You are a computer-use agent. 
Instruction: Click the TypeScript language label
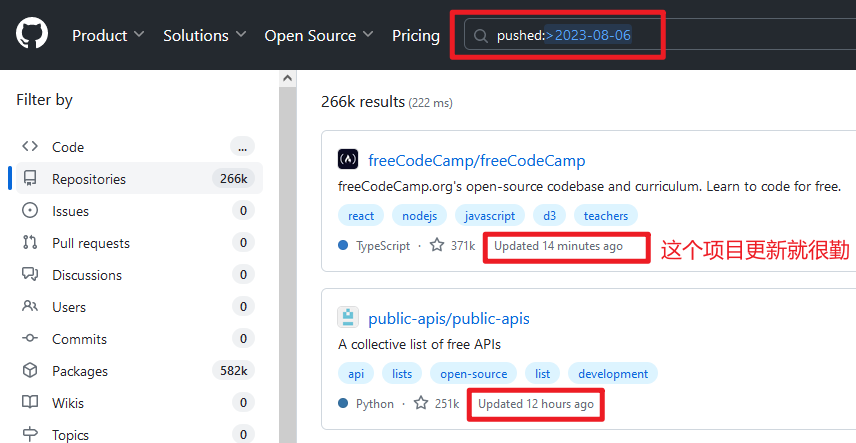[x=383, y=246]
